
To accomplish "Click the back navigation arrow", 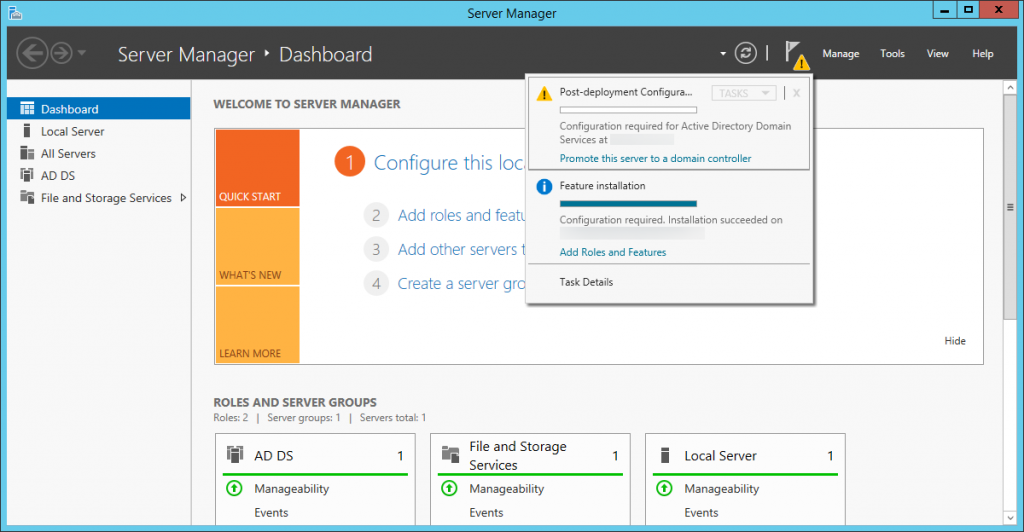I will click(32, 53).
